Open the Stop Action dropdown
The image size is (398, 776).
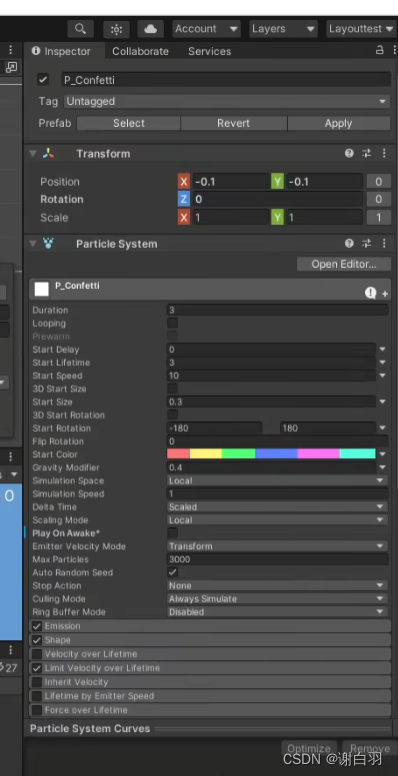(x=277, y=585)
